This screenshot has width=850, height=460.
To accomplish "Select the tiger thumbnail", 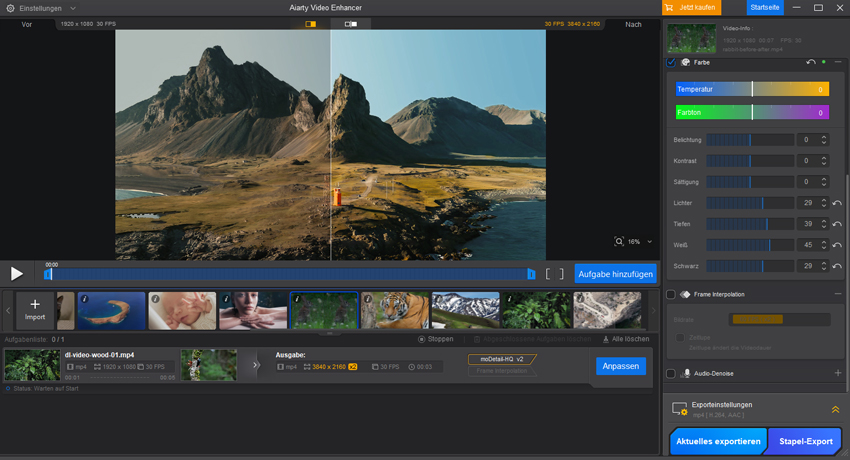I will pos(395,310).
